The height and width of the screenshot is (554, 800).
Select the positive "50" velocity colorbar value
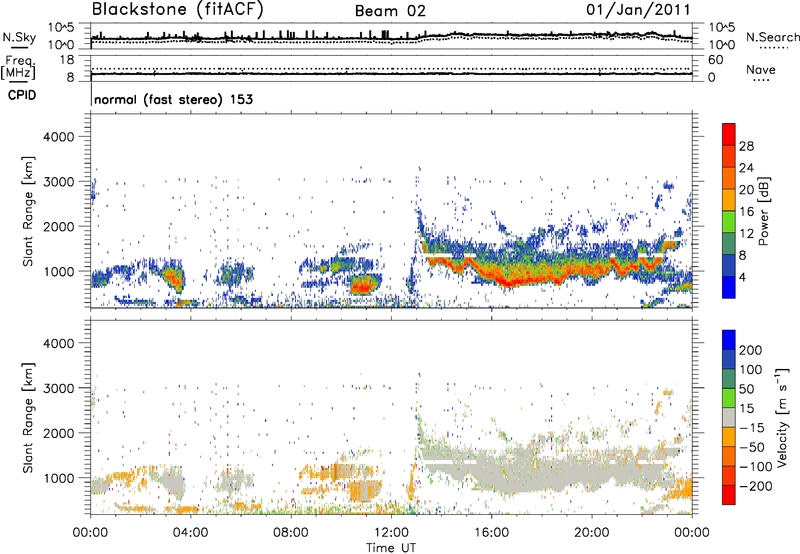point(746,389)
